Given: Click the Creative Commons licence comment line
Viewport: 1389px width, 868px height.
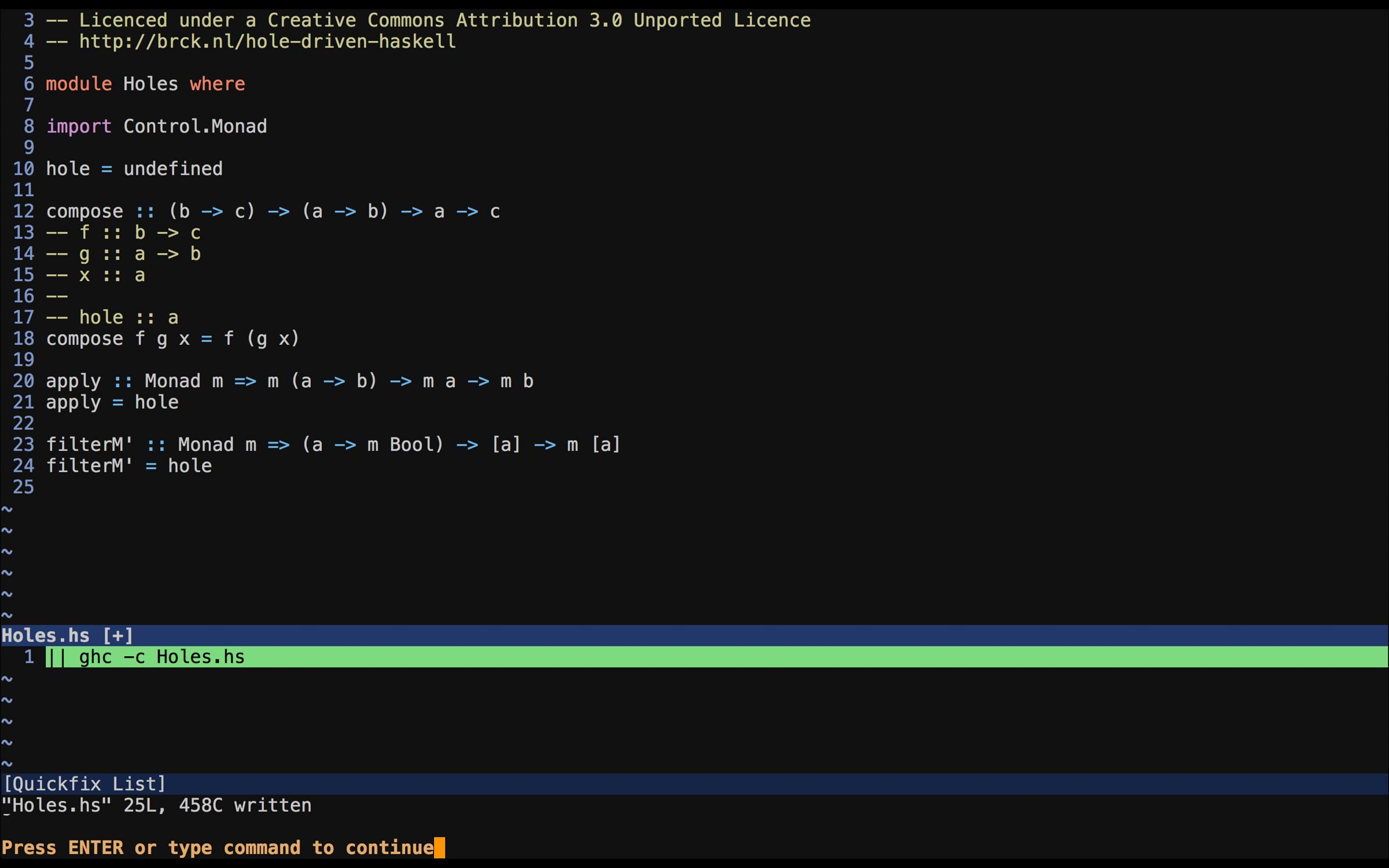Looking at the screenshot, I should click(428, 20).
